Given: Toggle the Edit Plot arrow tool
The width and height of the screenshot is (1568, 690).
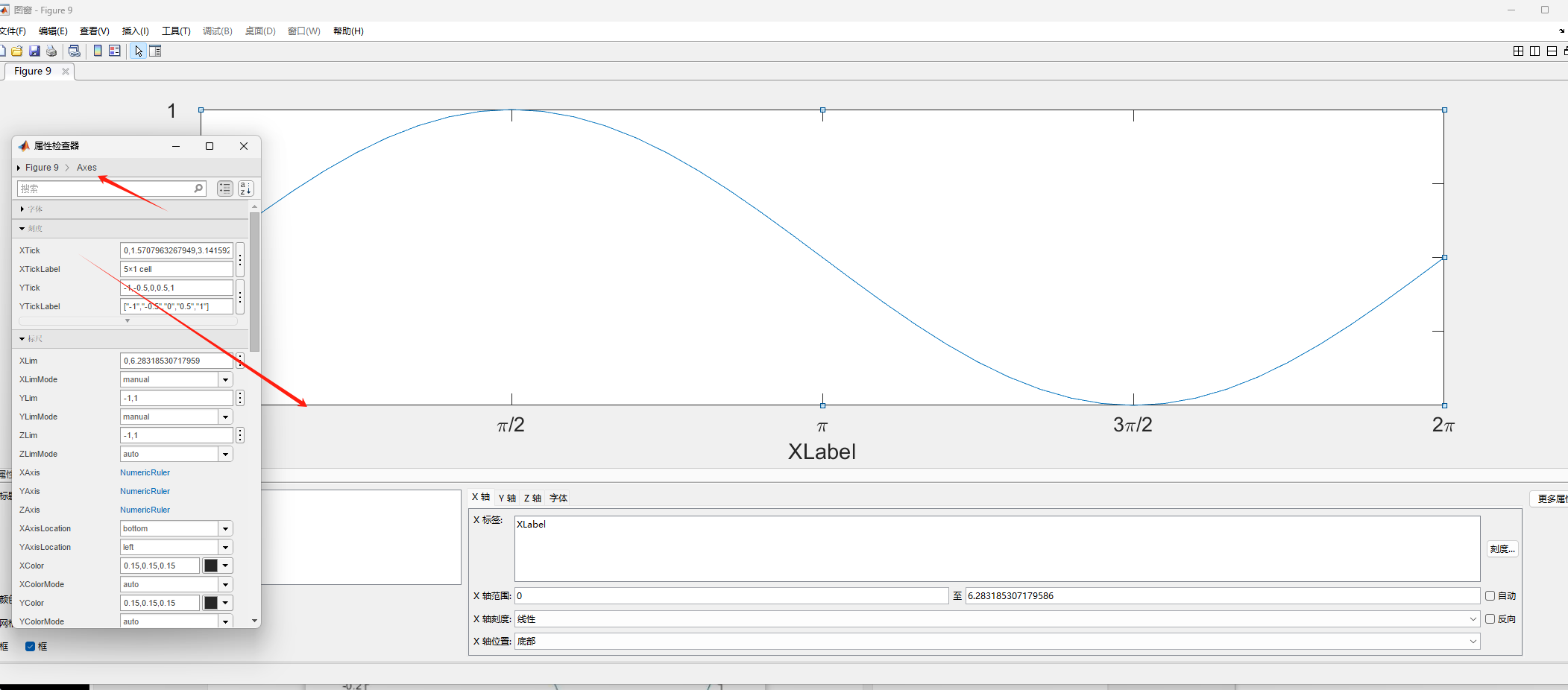Looking at the screenshot, I should 139,51.
